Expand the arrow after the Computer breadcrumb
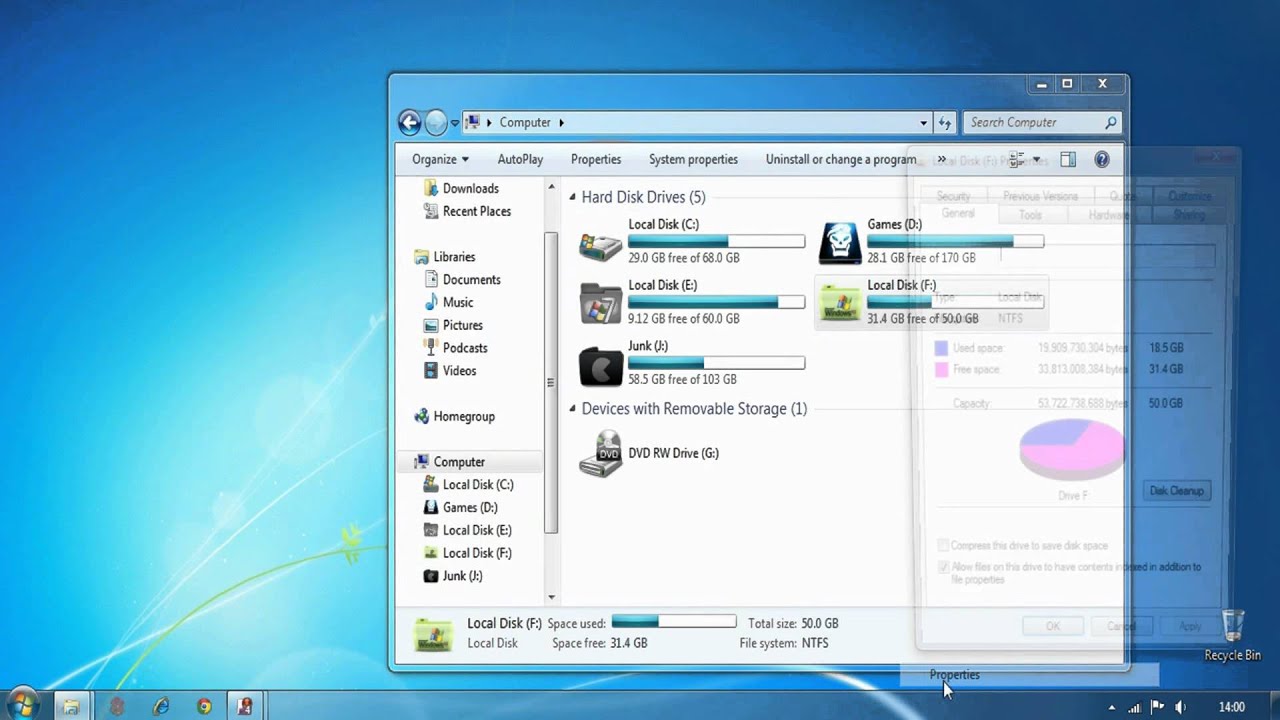This screenshot has height=720, width=1280. click(x=561, y=122)
